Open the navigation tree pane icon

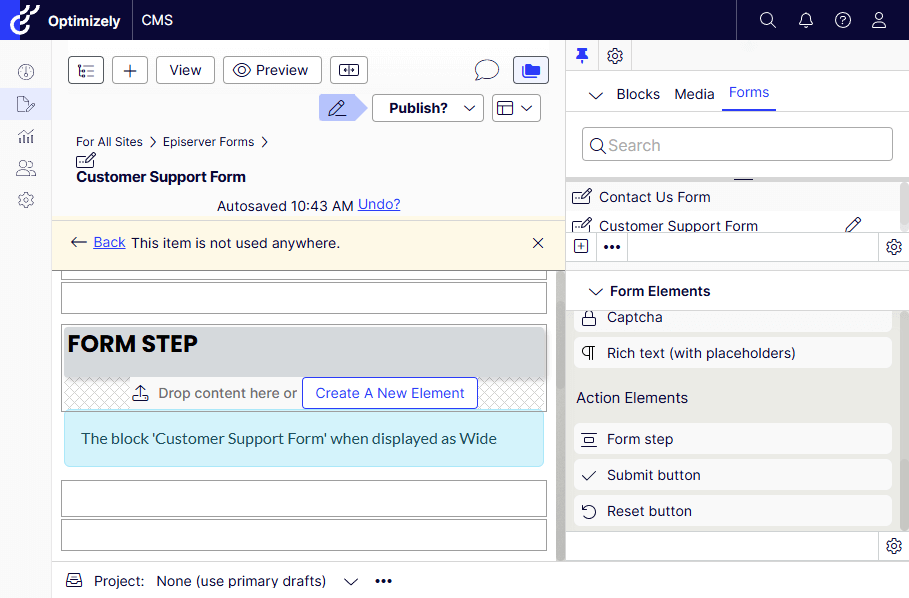click(86, 70)
